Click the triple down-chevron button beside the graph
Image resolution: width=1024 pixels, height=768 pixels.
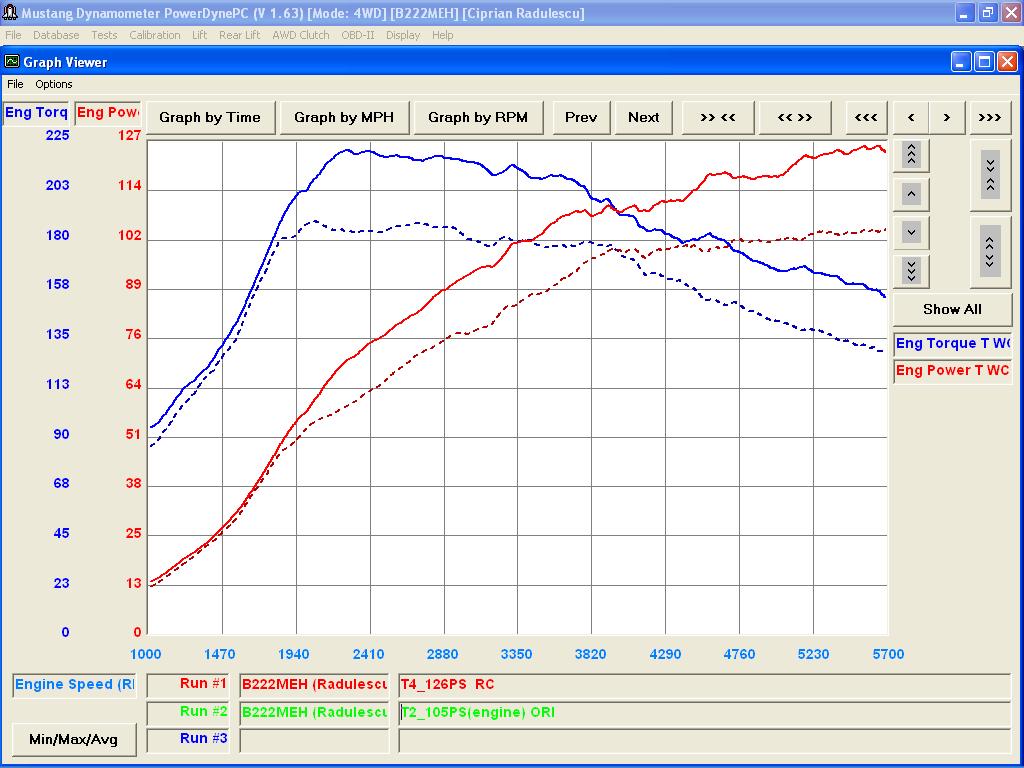point(911,270)
